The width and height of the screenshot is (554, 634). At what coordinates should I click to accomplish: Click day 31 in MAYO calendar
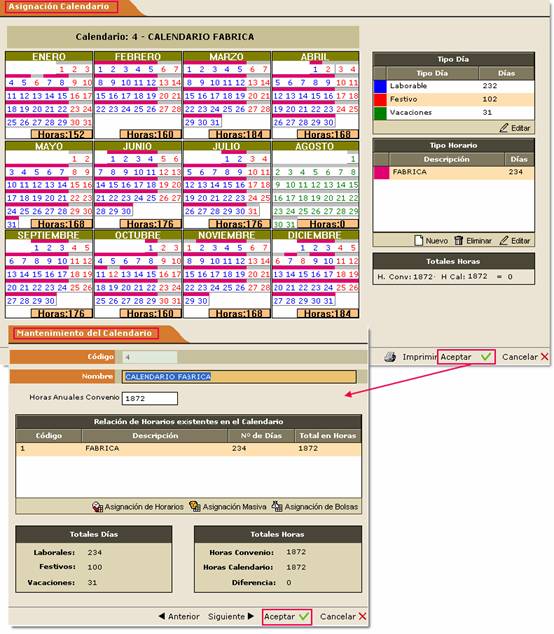(x=12, y=224)
